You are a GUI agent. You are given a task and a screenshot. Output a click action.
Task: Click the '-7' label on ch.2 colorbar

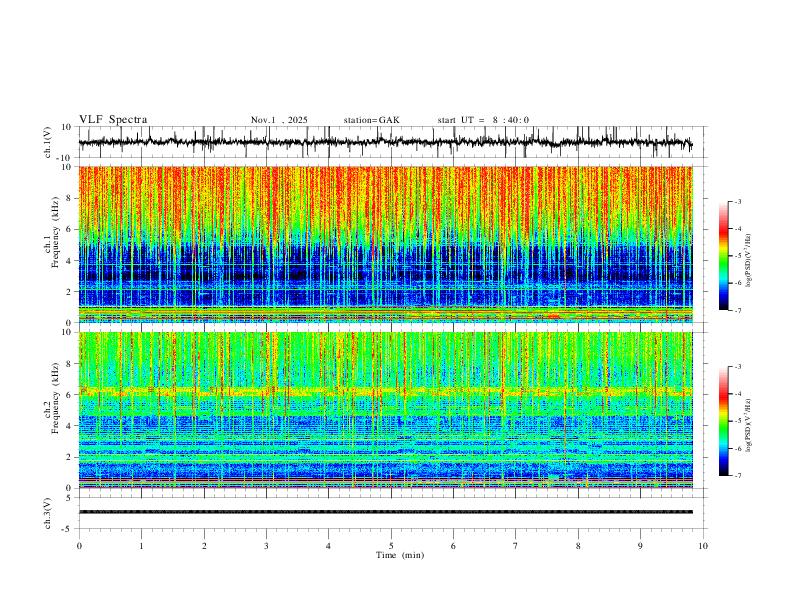pyautogui.click(x=738, y=475)
